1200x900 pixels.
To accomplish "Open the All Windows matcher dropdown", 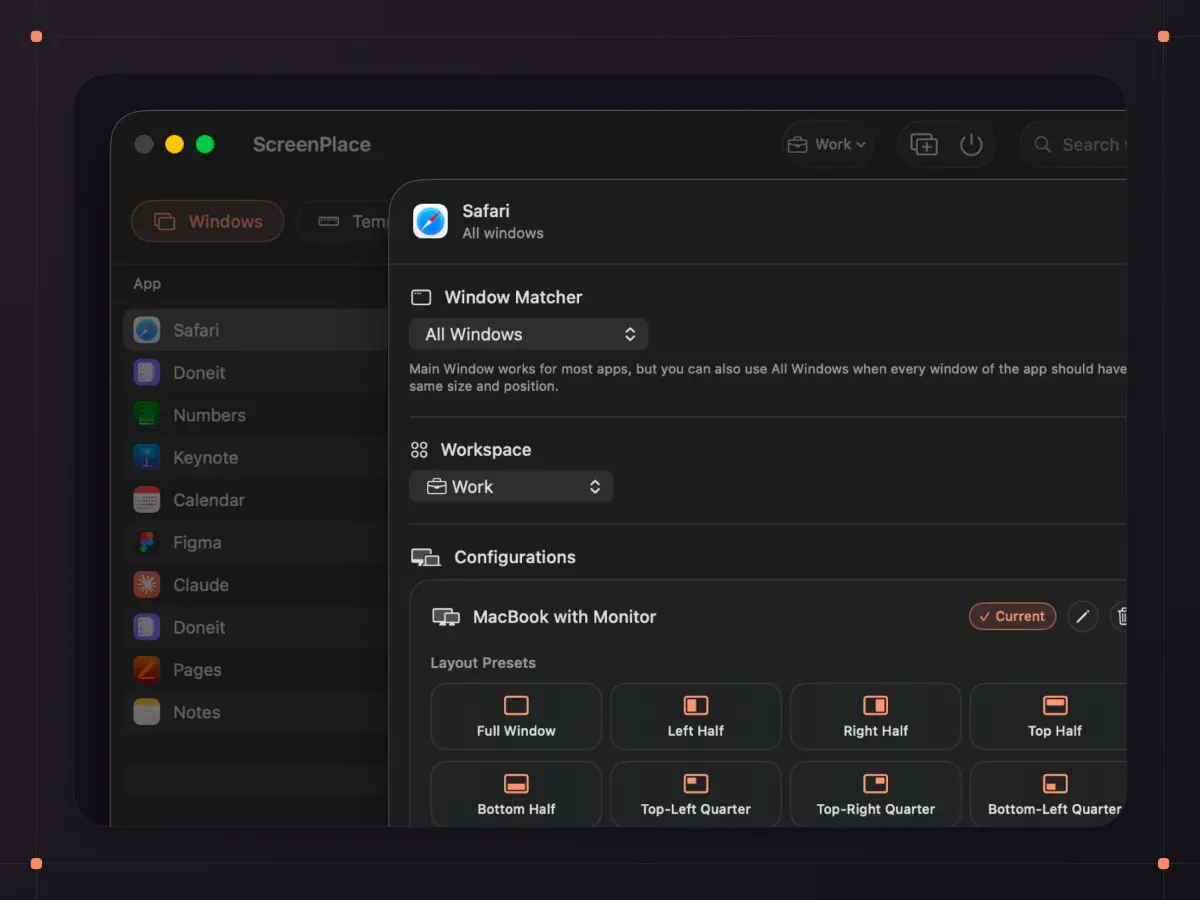I will click(x=529, y=334).
